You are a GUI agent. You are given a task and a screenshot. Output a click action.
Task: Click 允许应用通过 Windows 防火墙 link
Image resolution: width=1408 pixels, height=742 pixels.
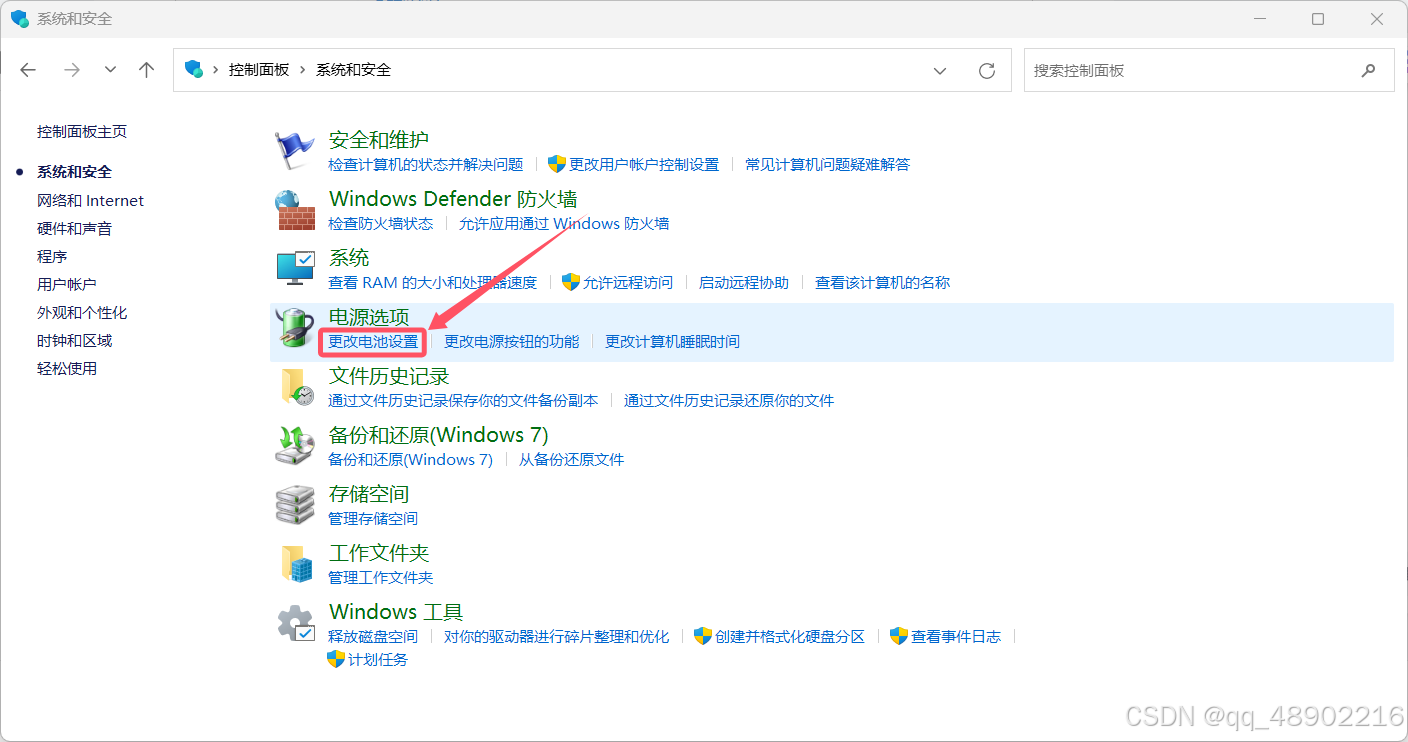click(564, 224)
